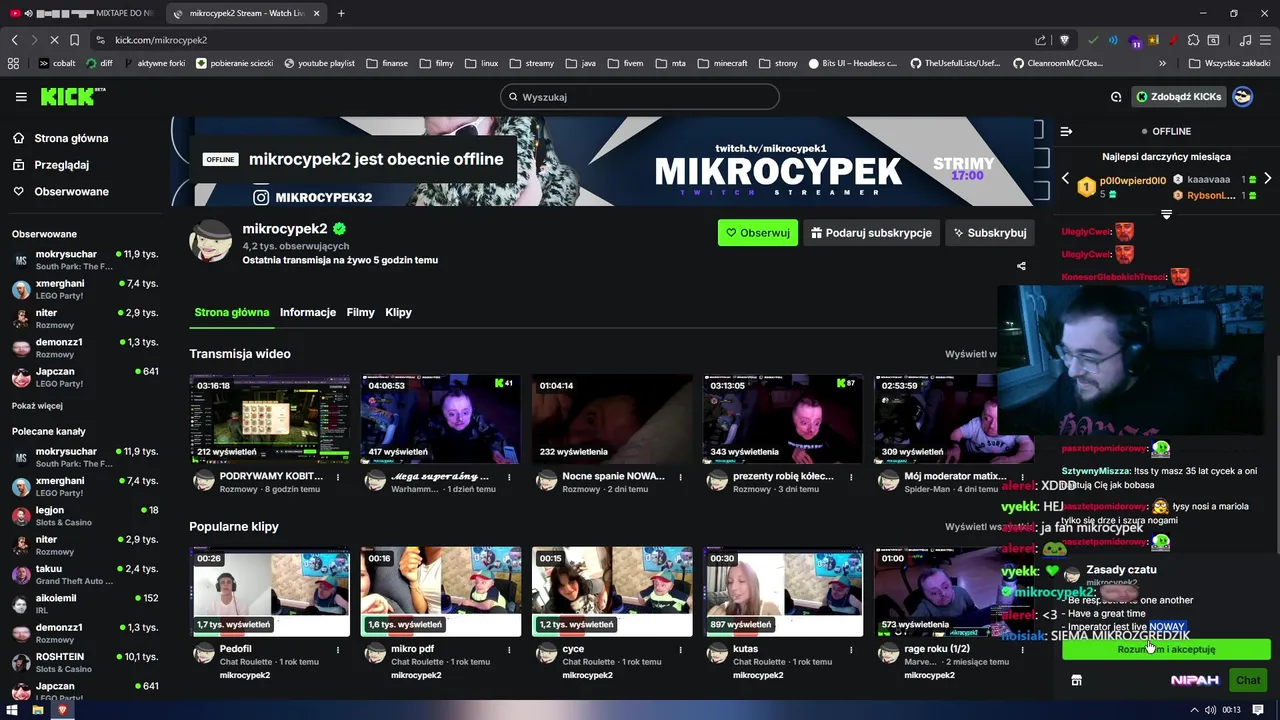Open the volume control in system tray
This screenshot has height=720, width=1280.
(x=1211, y=710)
